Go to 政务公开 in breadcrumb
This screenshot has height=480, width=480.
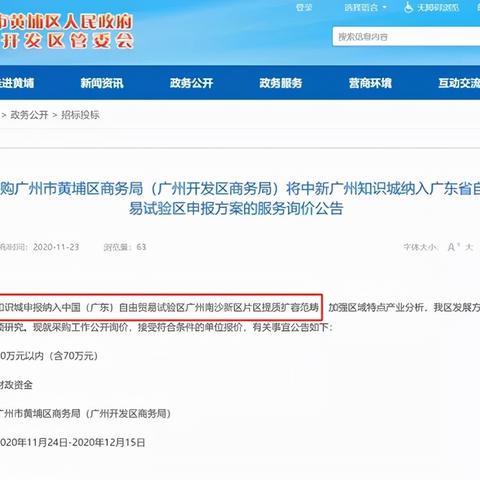[29, 115]
